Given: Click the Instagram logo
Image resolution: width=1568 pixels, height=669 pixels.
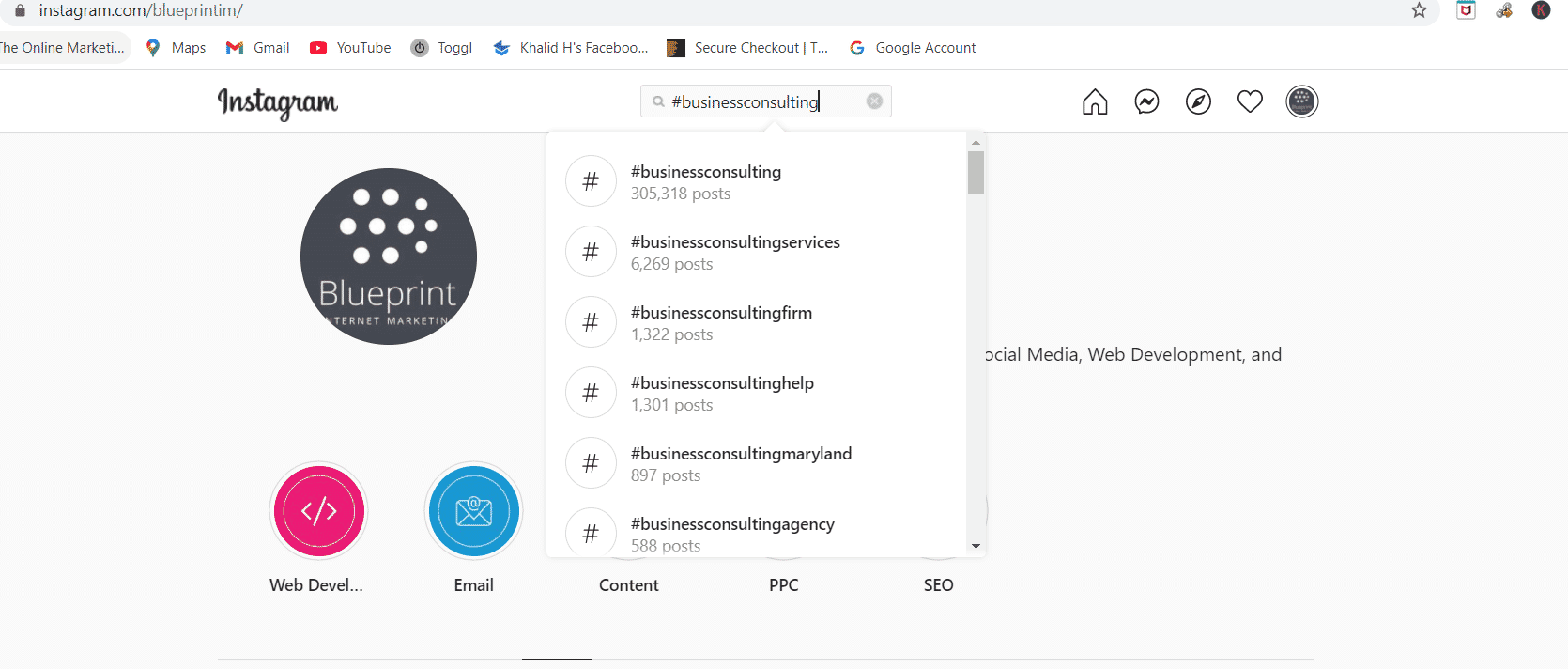Looking at the screenshot, I should tap(277, 102).
